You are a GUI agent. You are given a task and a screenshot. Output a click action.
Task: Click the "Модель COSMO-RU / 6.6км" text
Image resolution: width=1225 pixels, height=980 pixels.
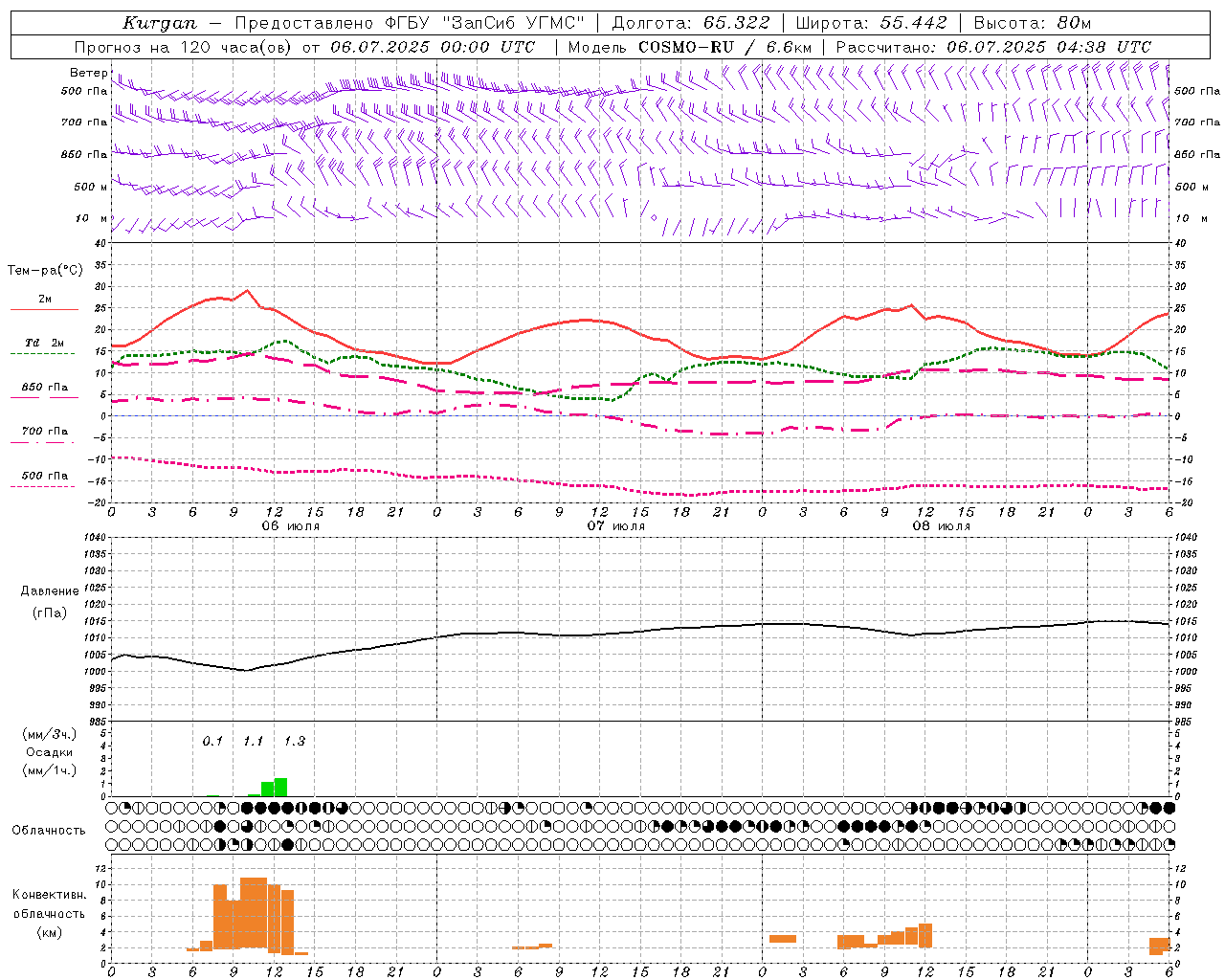689,47
